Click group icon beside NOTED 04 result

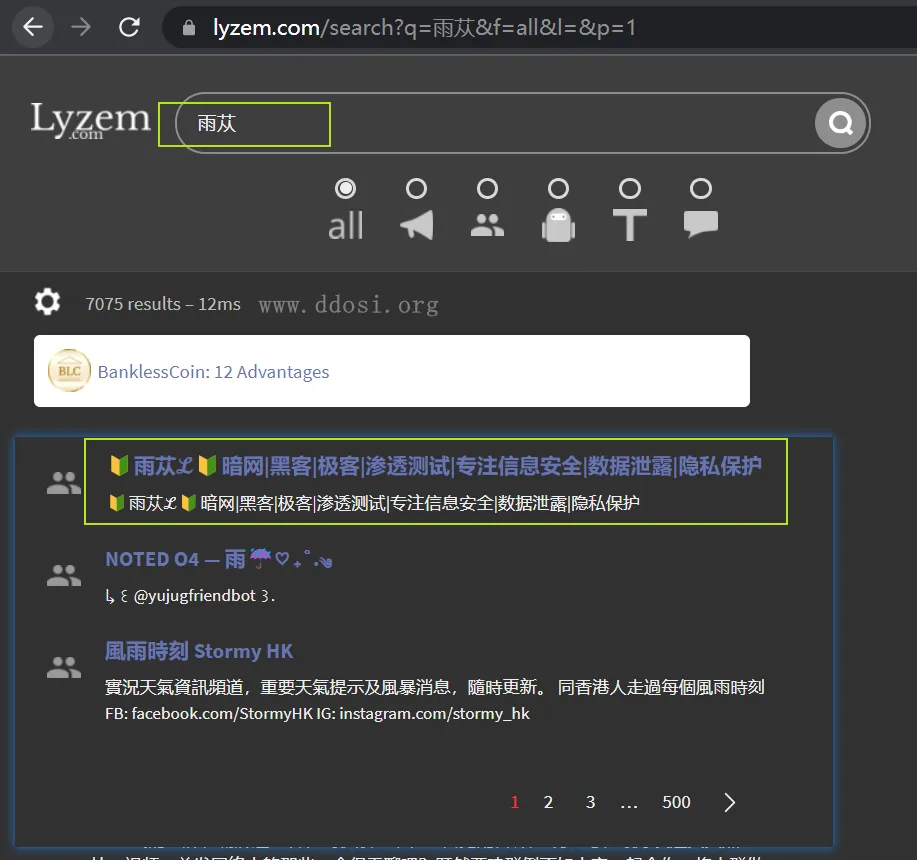coord(64,575)
